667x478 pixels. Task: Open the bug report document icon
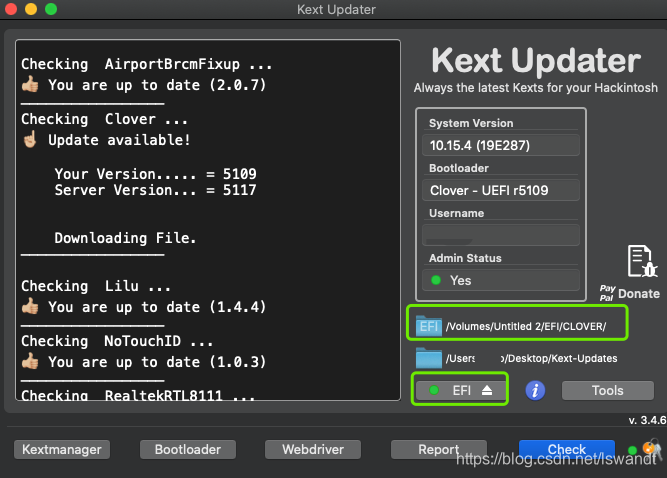click(x=641, y=261)
